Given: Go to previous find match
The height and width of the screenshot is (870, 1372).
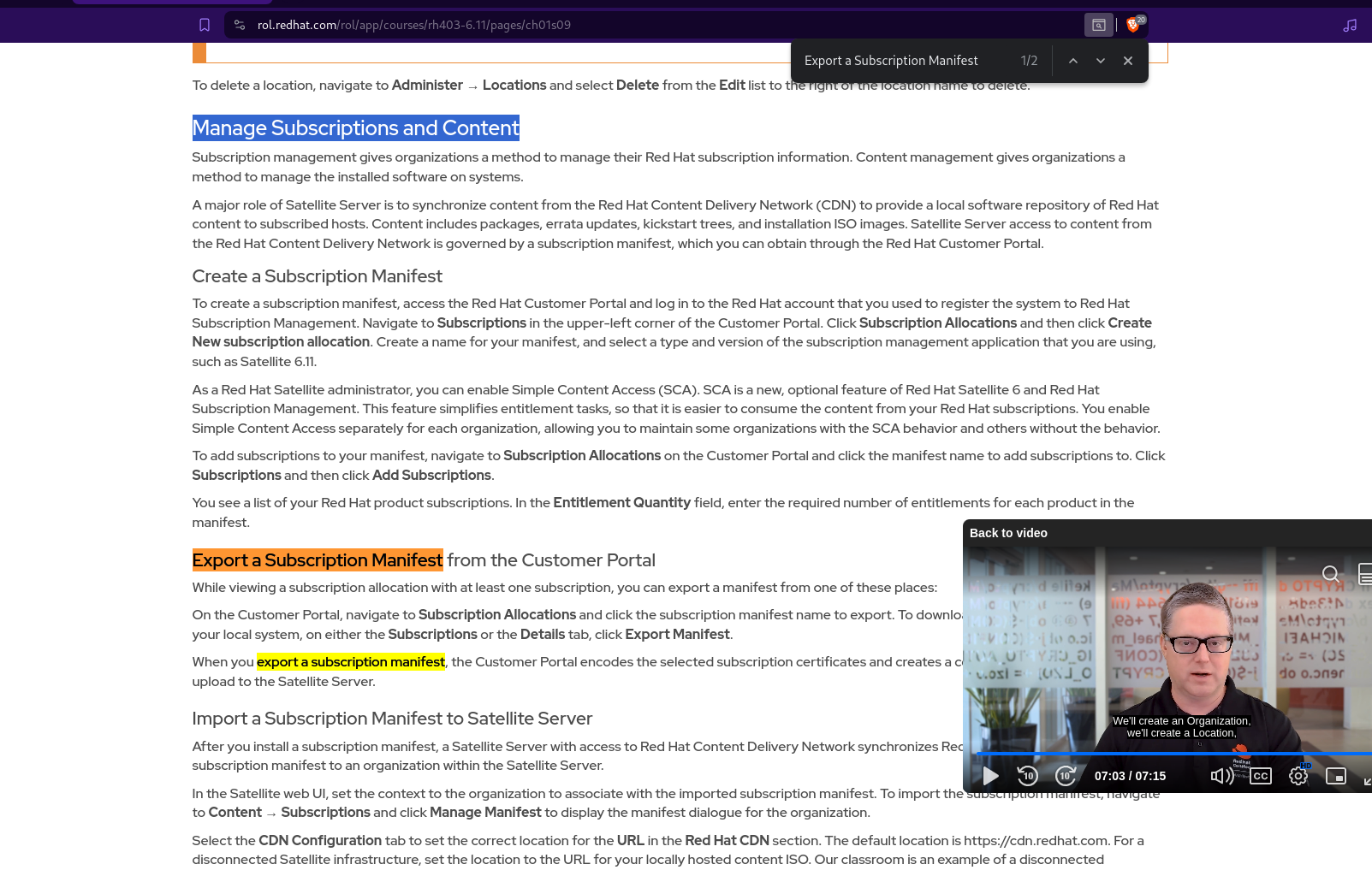Looking at the screenshot, I should (x=1073, y=61).
